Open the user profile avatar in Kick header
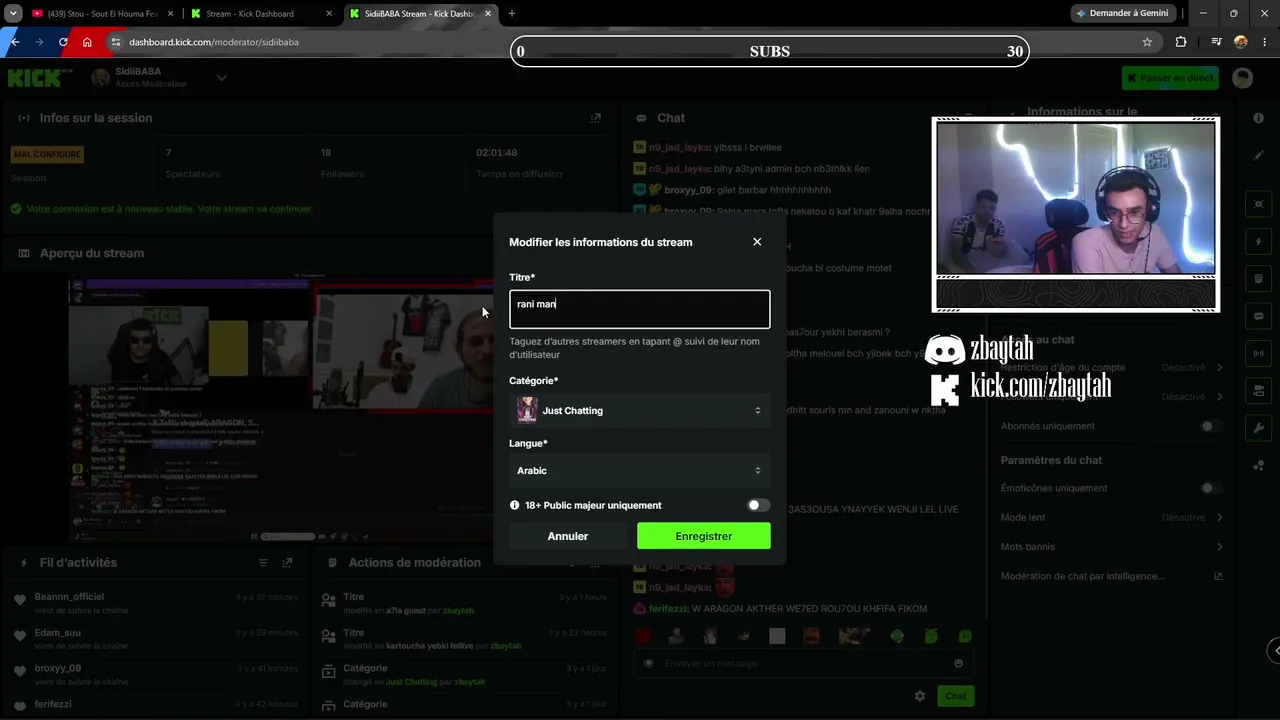 coord(1242,78)
